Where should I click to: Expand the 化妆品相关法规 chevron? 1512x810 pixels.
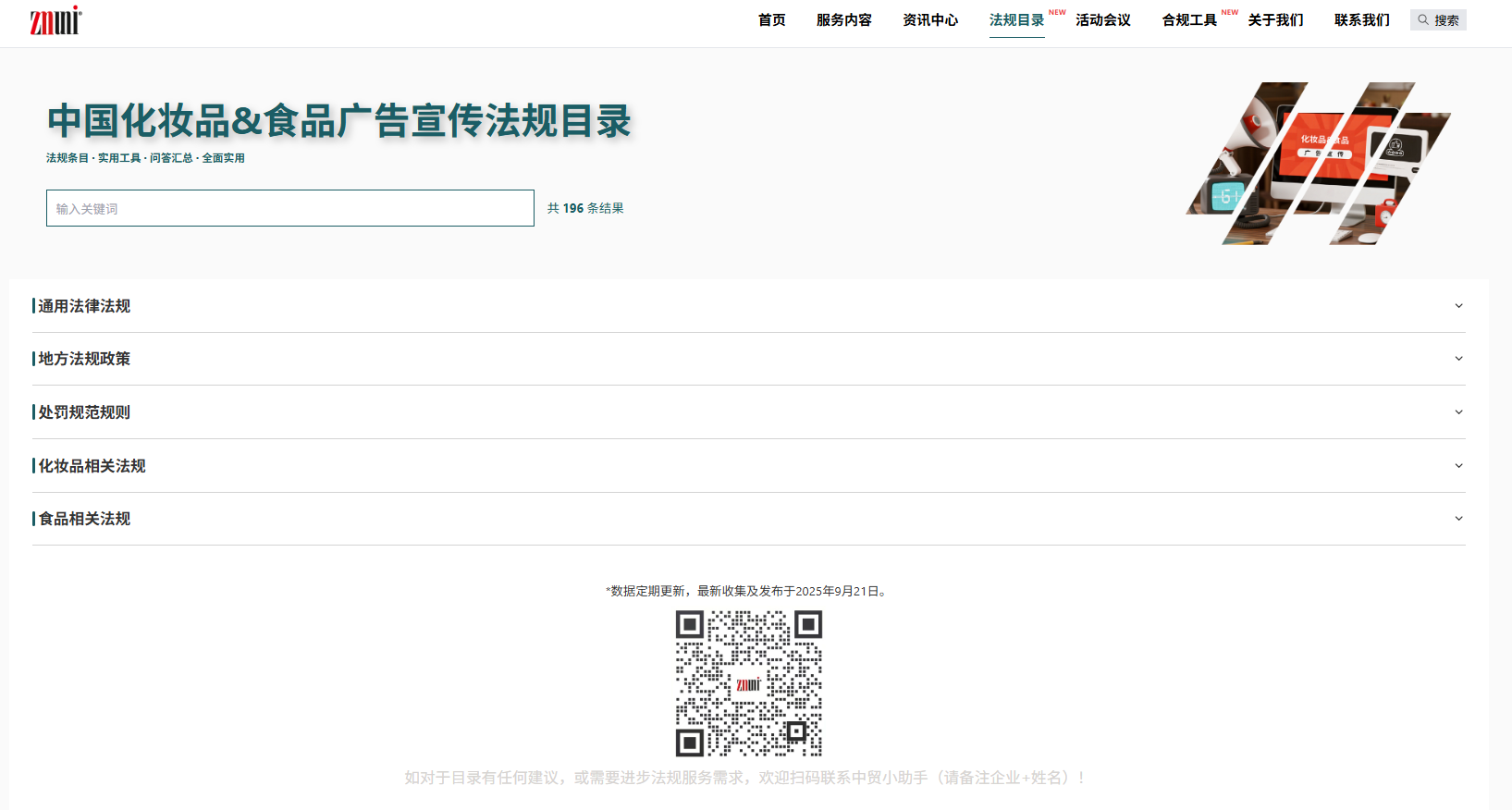[1458, 466]
